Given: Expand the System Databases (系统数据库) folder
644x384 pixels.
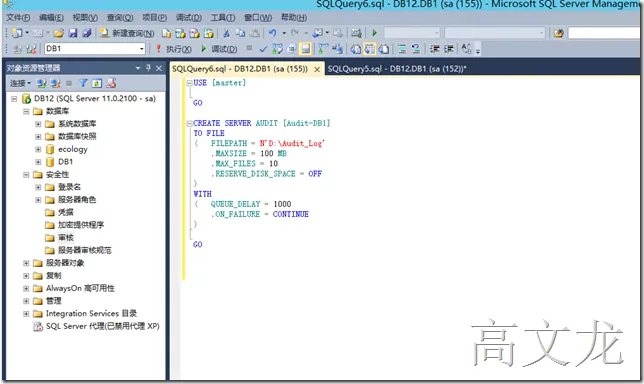Looking at the screenshot, I should 38,124.
